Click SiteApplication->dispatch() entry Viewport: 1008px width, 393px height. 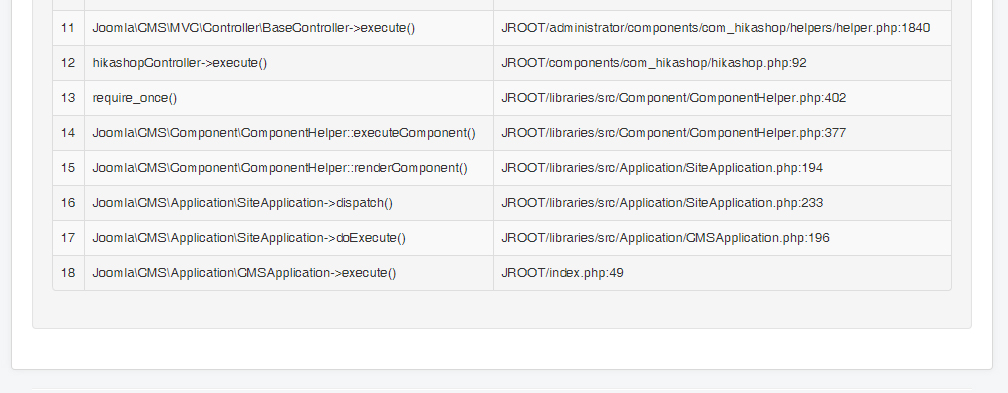pyautogui.click(x=243, y=203)
